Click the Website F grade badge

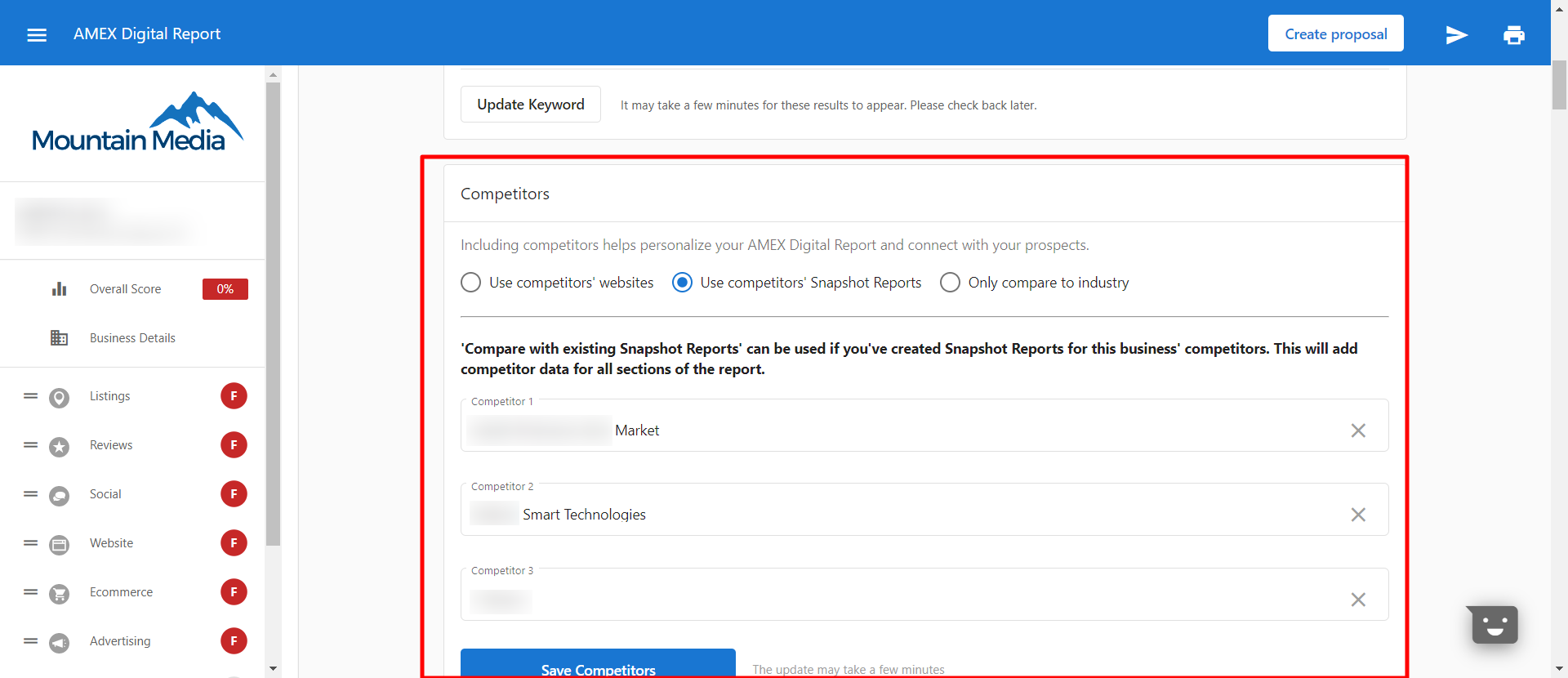point(234,543)
